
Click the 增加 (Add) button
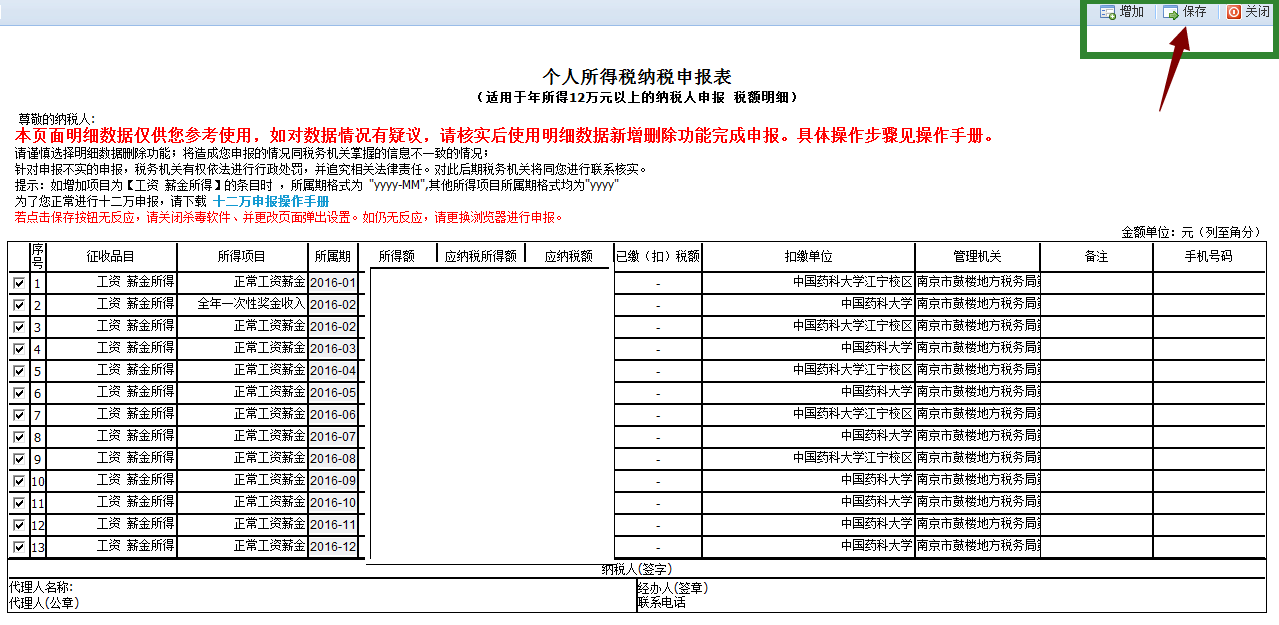point(1121,12)
